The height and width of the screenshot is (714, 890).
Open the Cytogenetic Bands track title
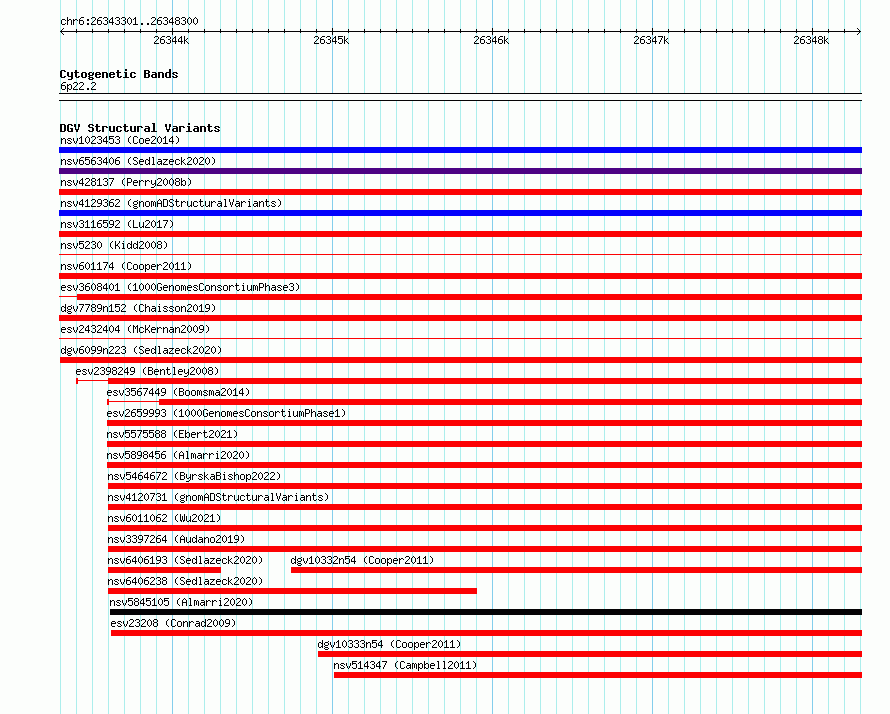click(119, 74)
